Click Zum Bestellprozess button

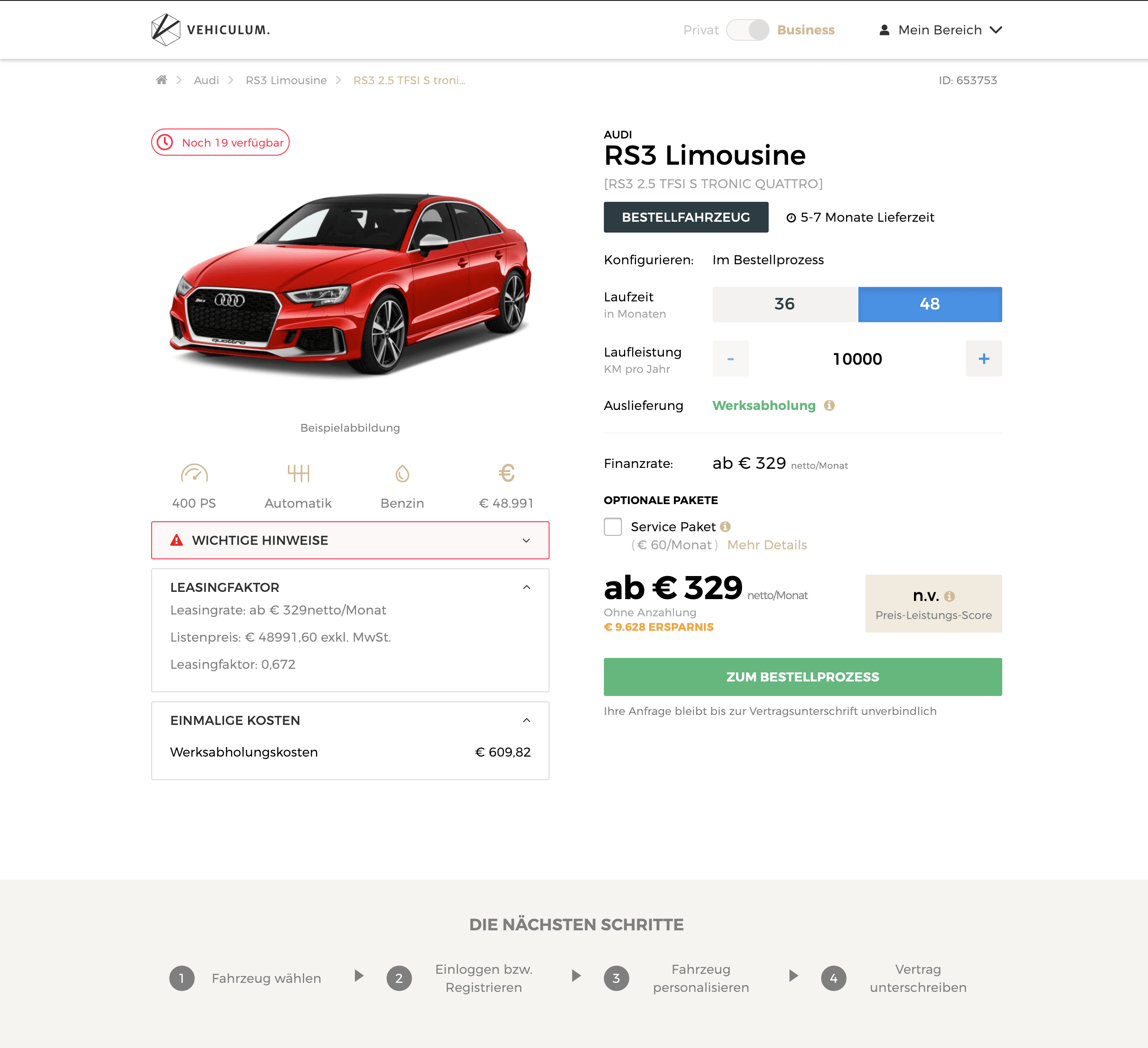pos(803,677)
